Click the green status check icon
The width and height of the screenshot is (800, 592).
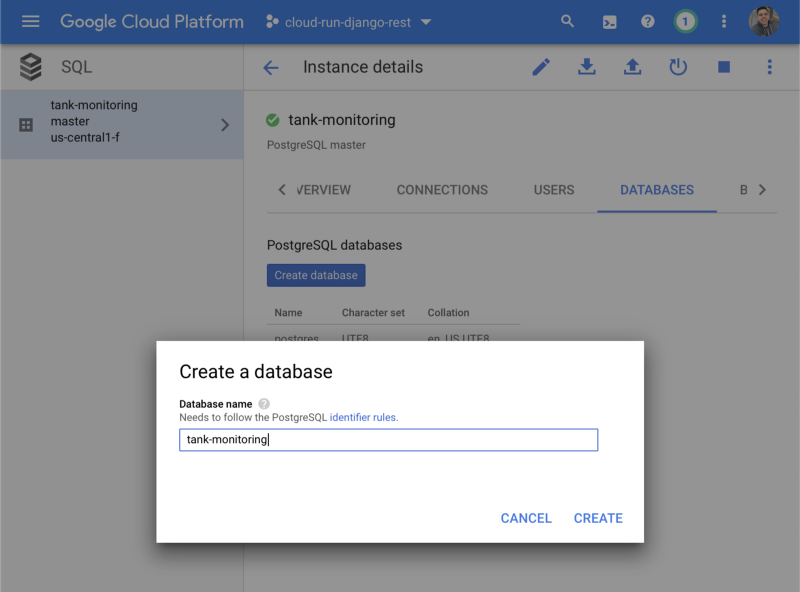273,120
